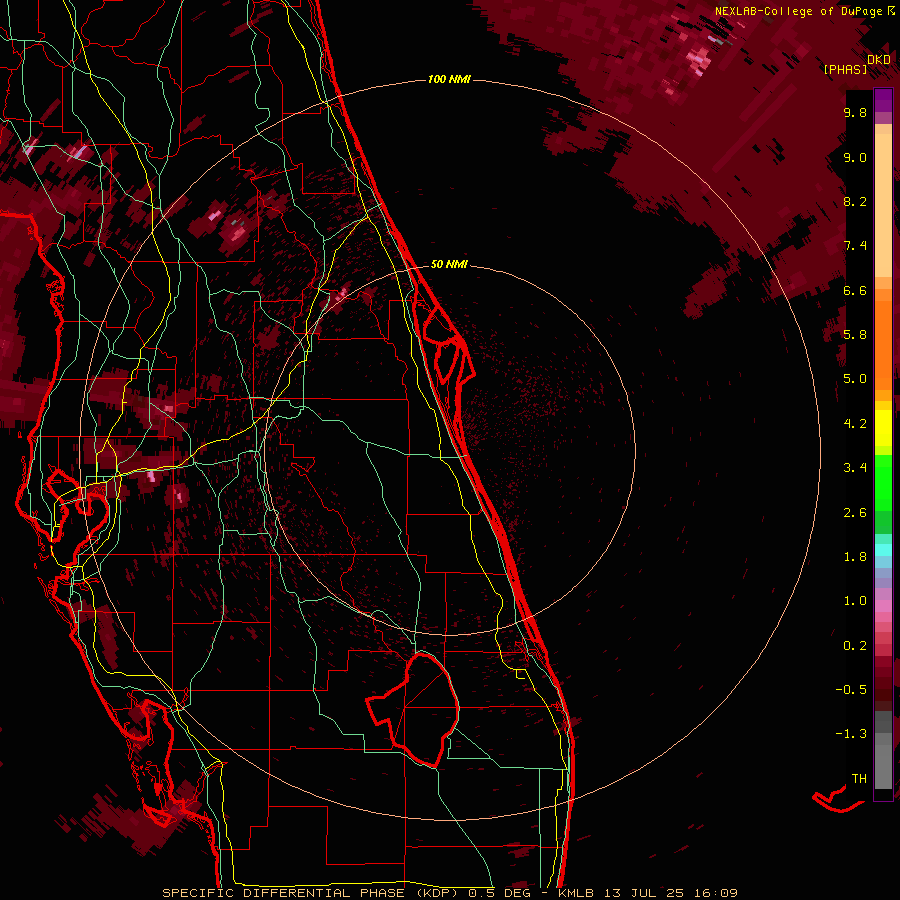Click the 0.5 DEG elevation text
This screenshot has height=900, width=900.
point(500,893)
